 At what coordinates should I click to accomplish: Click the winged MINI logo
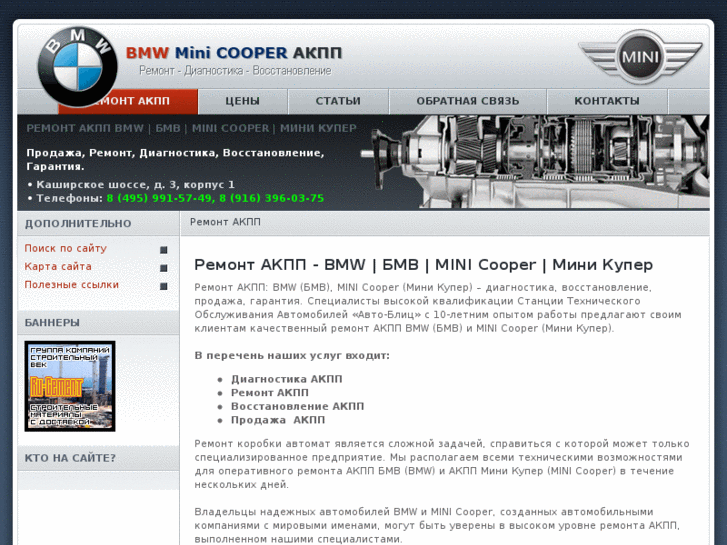coord(640,57)
